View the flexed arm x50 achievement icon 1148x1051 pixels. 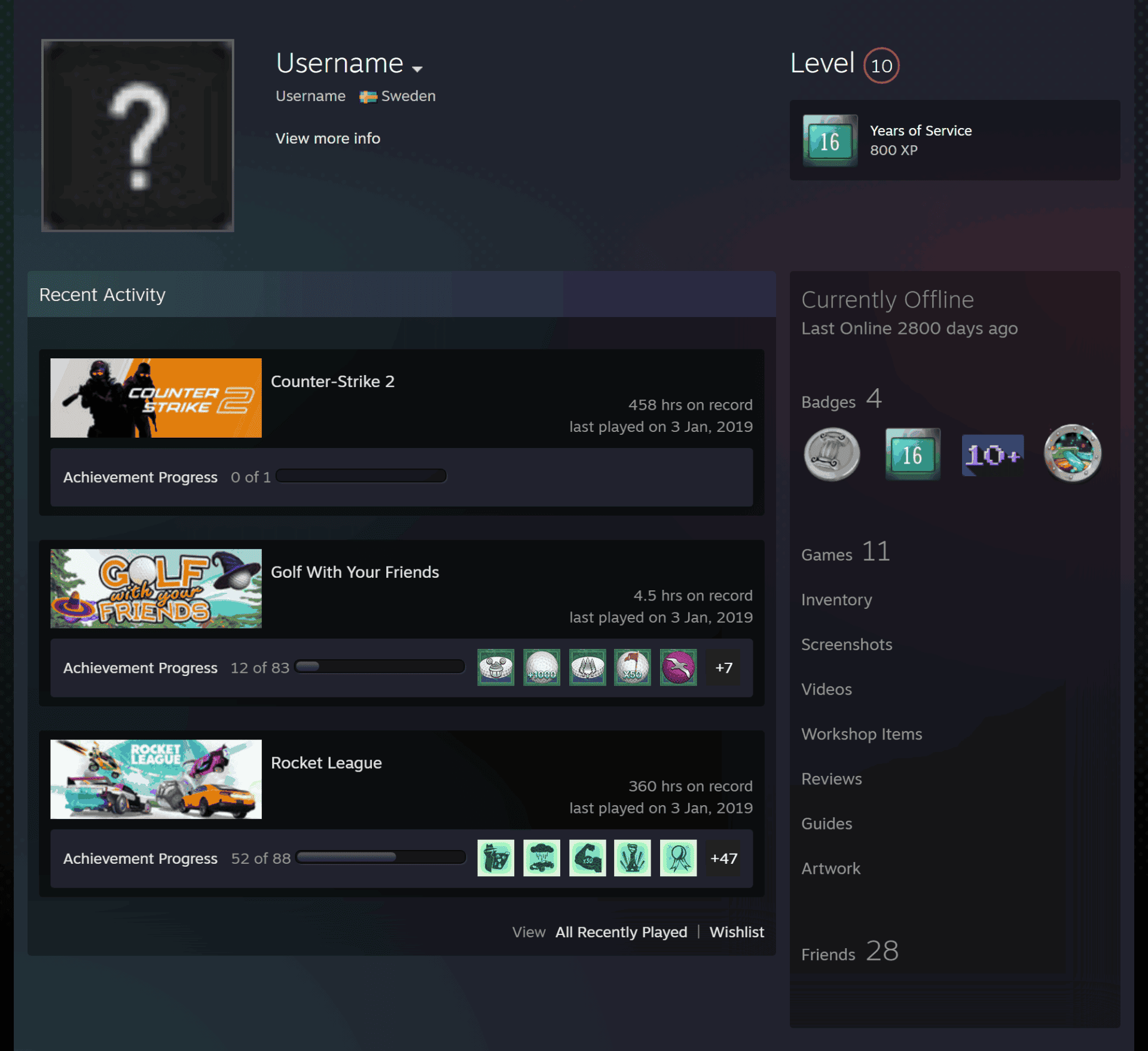pos(587,858)
